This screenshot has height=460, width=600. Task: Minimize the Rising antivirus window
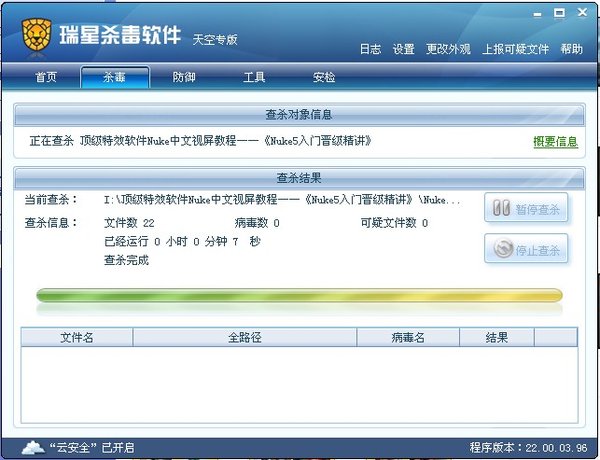click(x=537, y=15)
